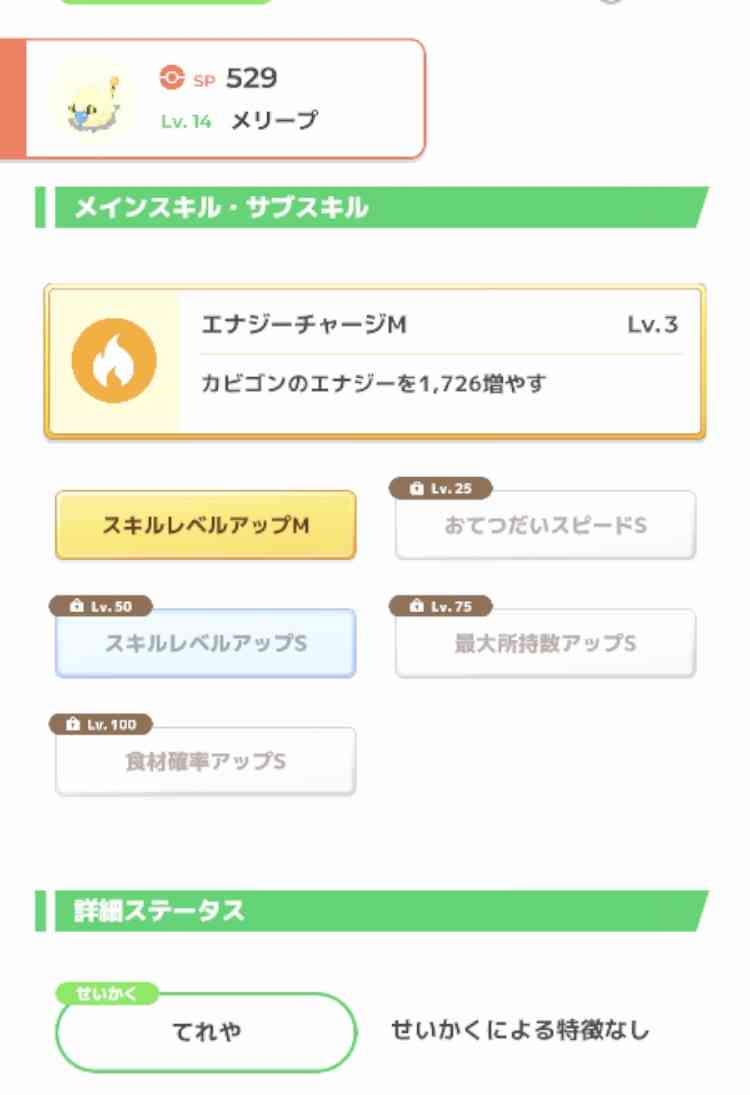
Task: Tap the SP 529 strength value
Action: pyautogui.click(x=251, y=78)
